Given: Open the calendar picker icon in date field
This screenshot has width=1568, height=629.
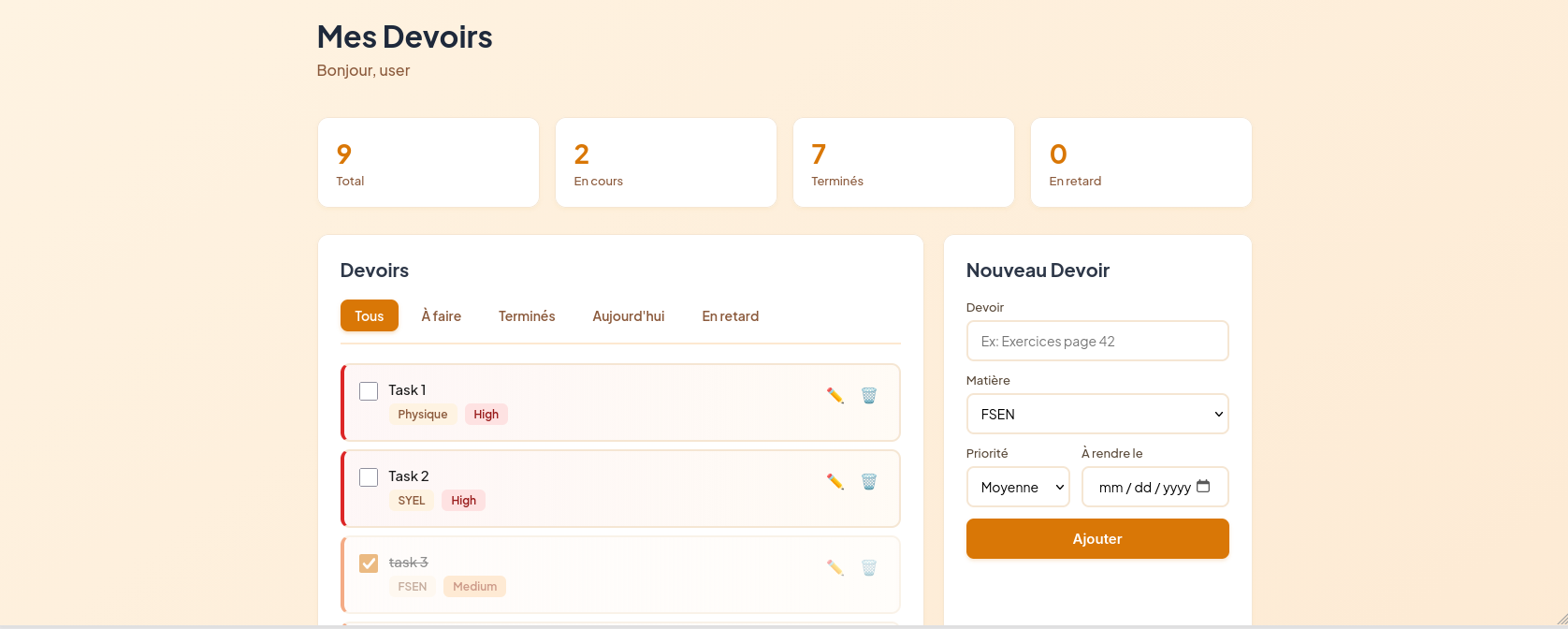Looking at the screenshot, I should click(x=1203, y=487).
